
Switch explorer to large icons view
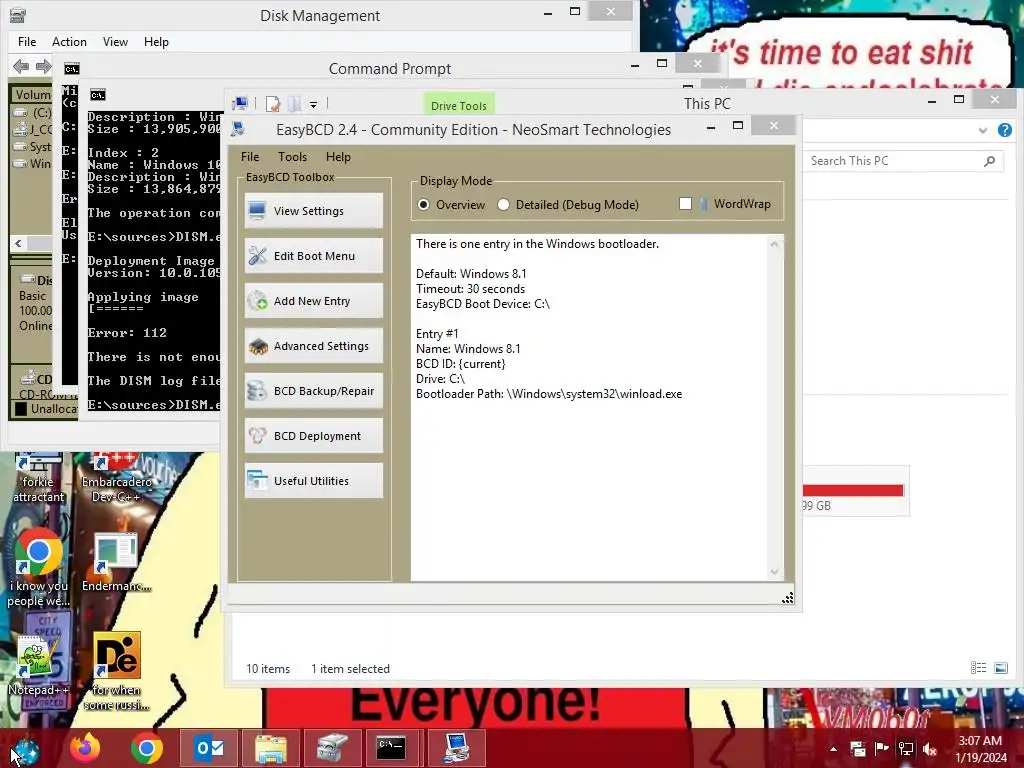point(1000,667)
